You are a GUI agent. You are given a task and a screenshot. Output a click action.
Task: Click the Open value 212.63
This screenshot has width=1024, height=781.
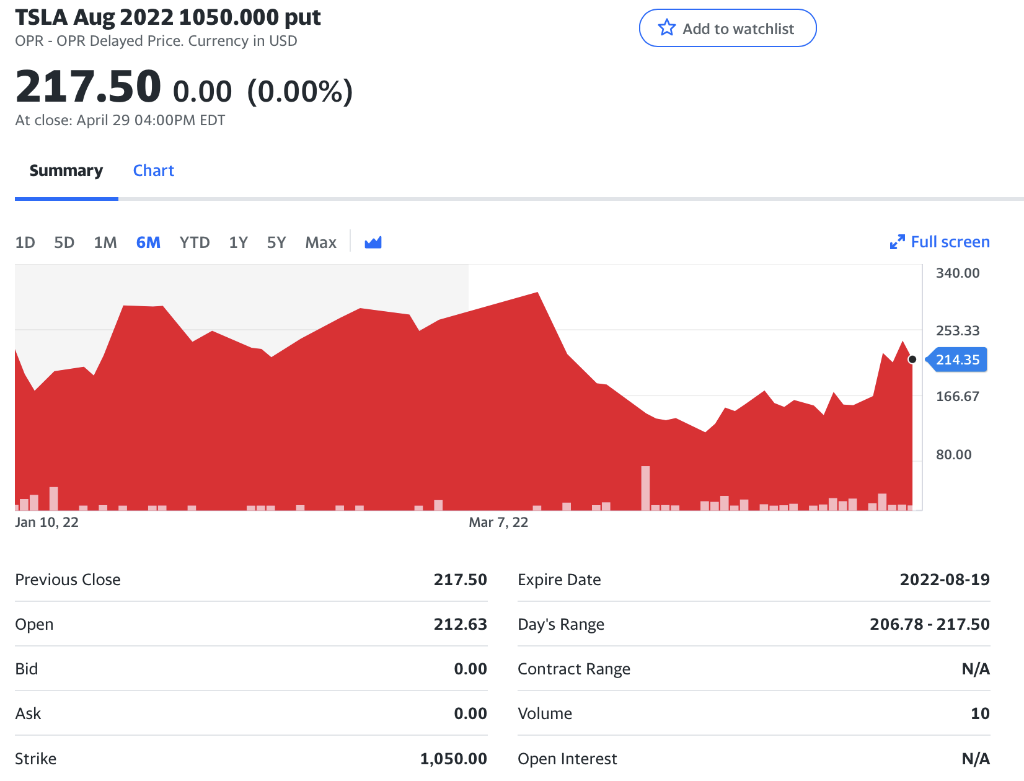(460, 624)
